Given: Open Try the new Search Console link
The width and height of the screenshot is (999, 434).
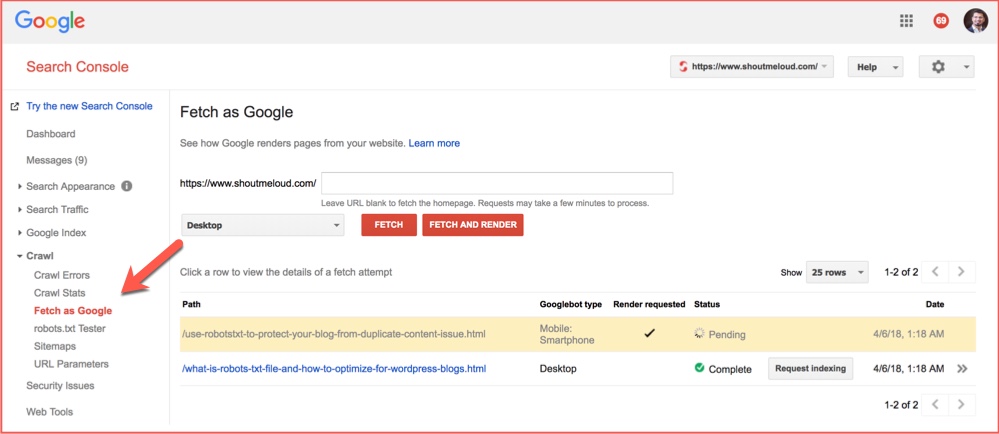Looking at the screenshot, I should click(x=89, y=106).
